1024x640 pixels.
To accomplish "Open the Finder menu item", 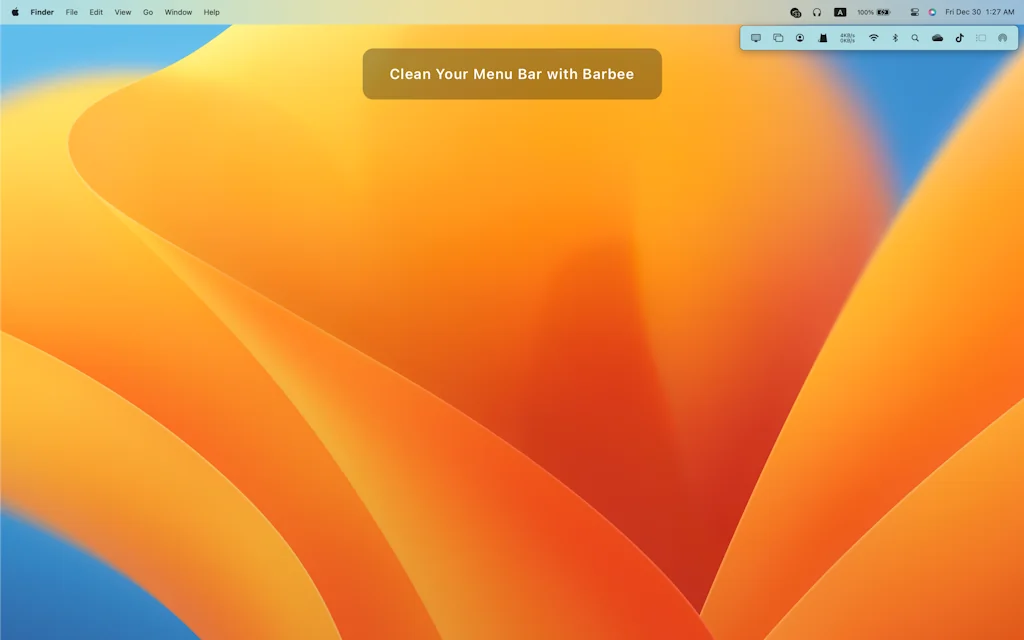I will coord(42,12).
